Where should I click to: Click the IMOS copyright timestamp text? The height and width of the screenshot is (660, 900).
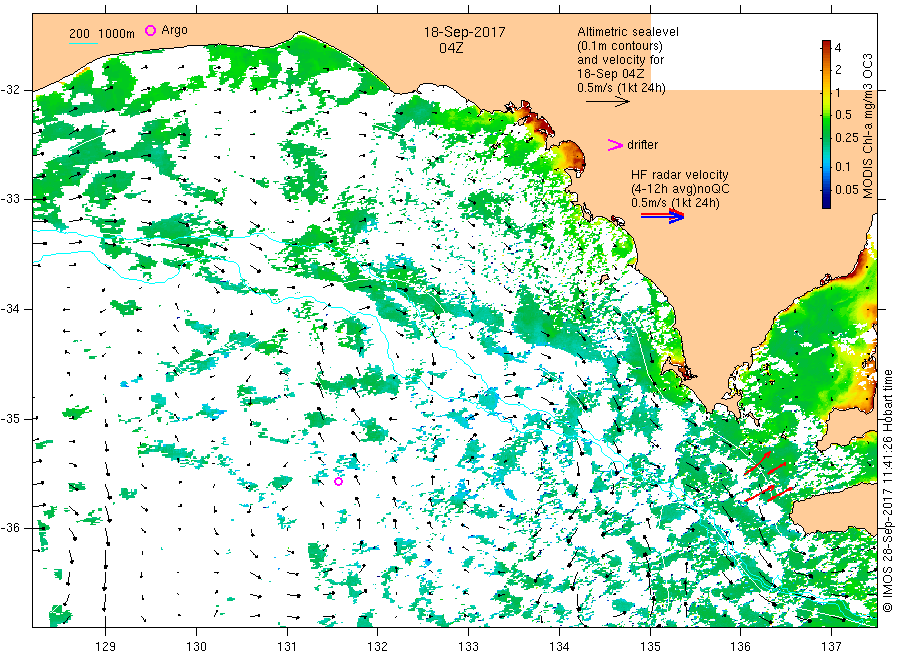(887, 491)
